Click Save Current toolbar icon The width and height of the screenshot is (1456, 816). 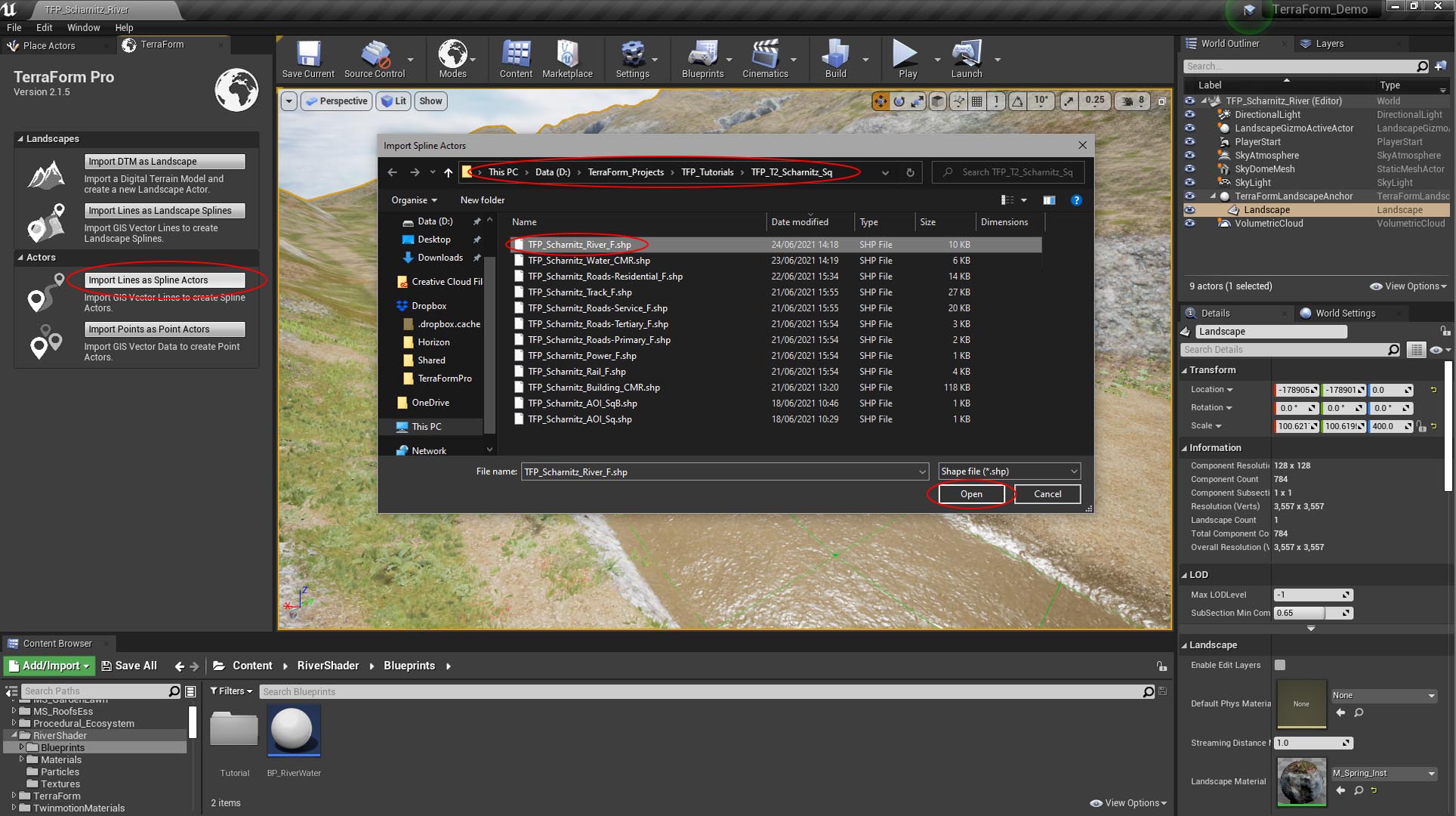pyautogui.click(x=308, y=59)
